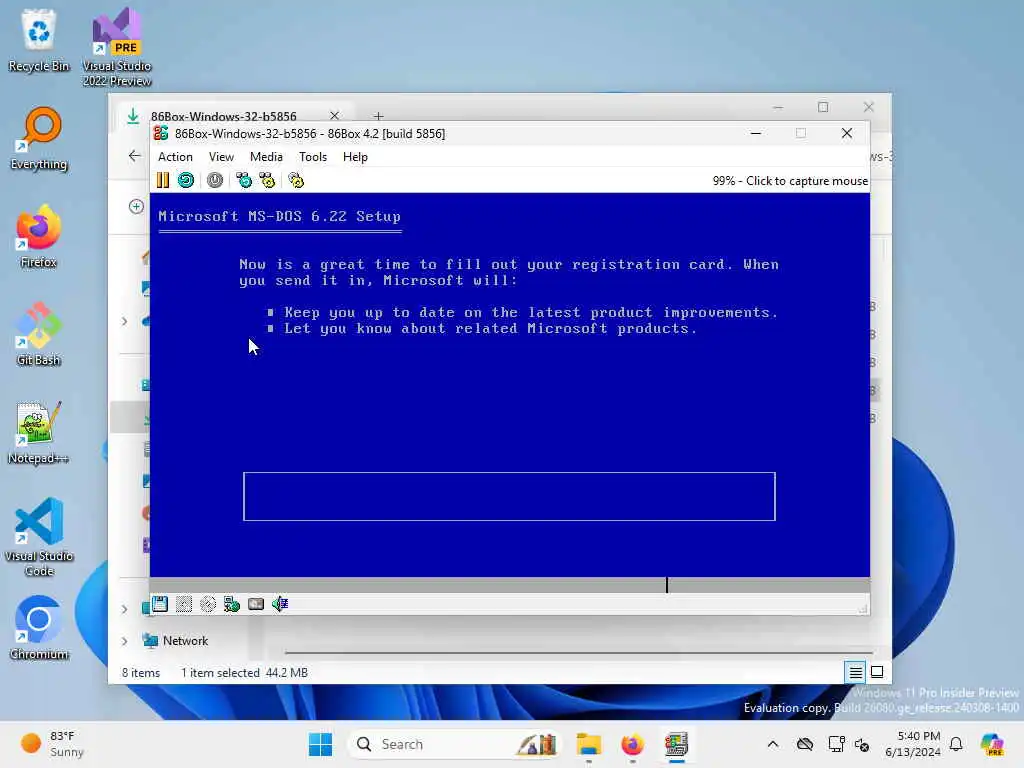1024x768 pixels.
Task: Select the Recycle Bin desktop icon
Action: (x=39, y=40)
